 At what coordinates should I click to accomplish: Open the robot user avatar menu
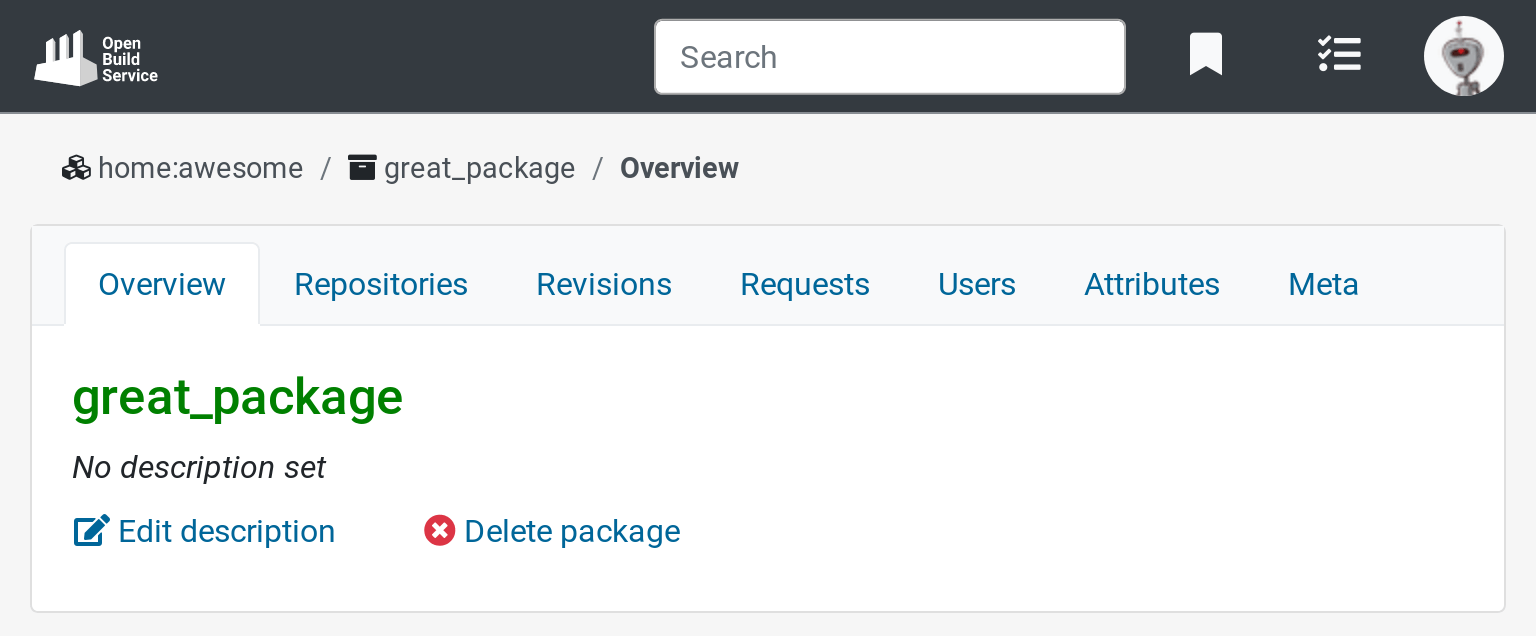(1463, 57)
